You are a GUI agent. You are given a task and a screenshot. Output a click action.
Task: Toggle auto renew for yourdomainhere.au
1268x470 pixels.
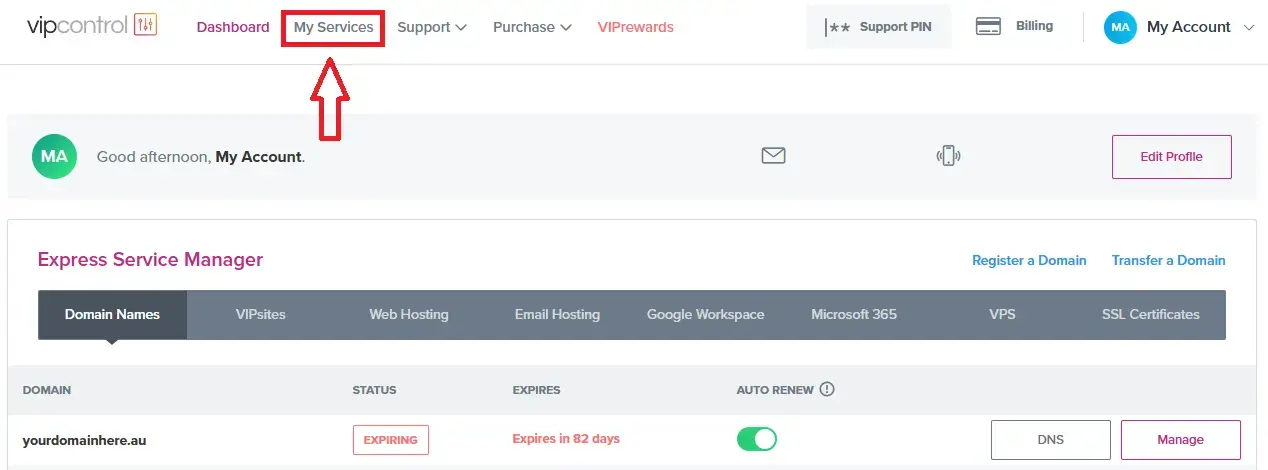pyautogui.click(x=756, y=439)
